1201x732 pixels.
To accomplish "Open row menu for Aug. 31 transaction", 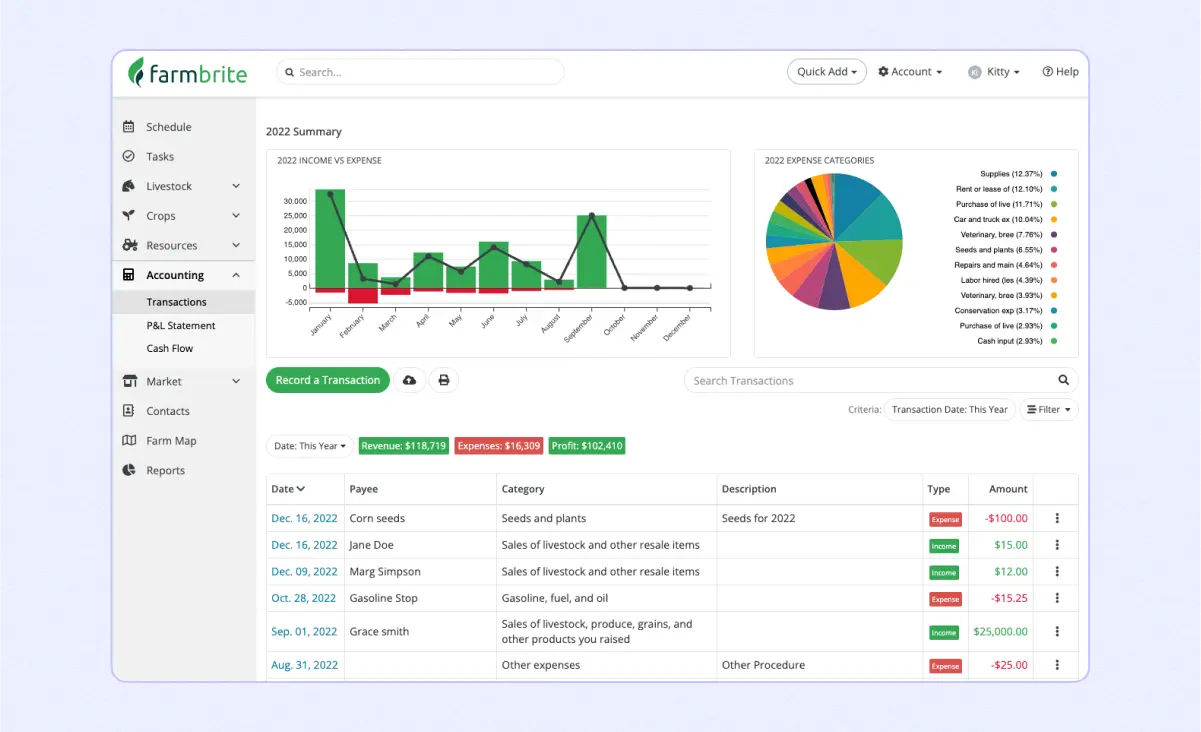I will tap(1057, 665).
